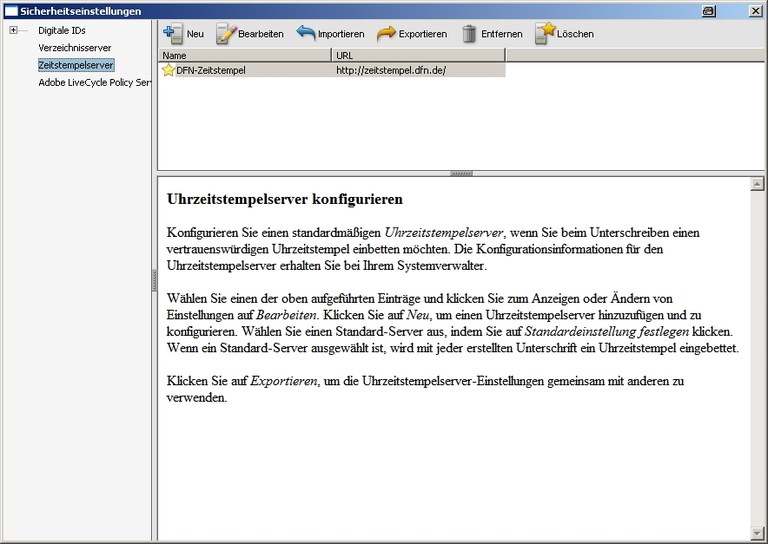Screen dimensions: 768x544
Task: Open Adobe LiveCycle Policy Server entry
Action: (94, 82)
